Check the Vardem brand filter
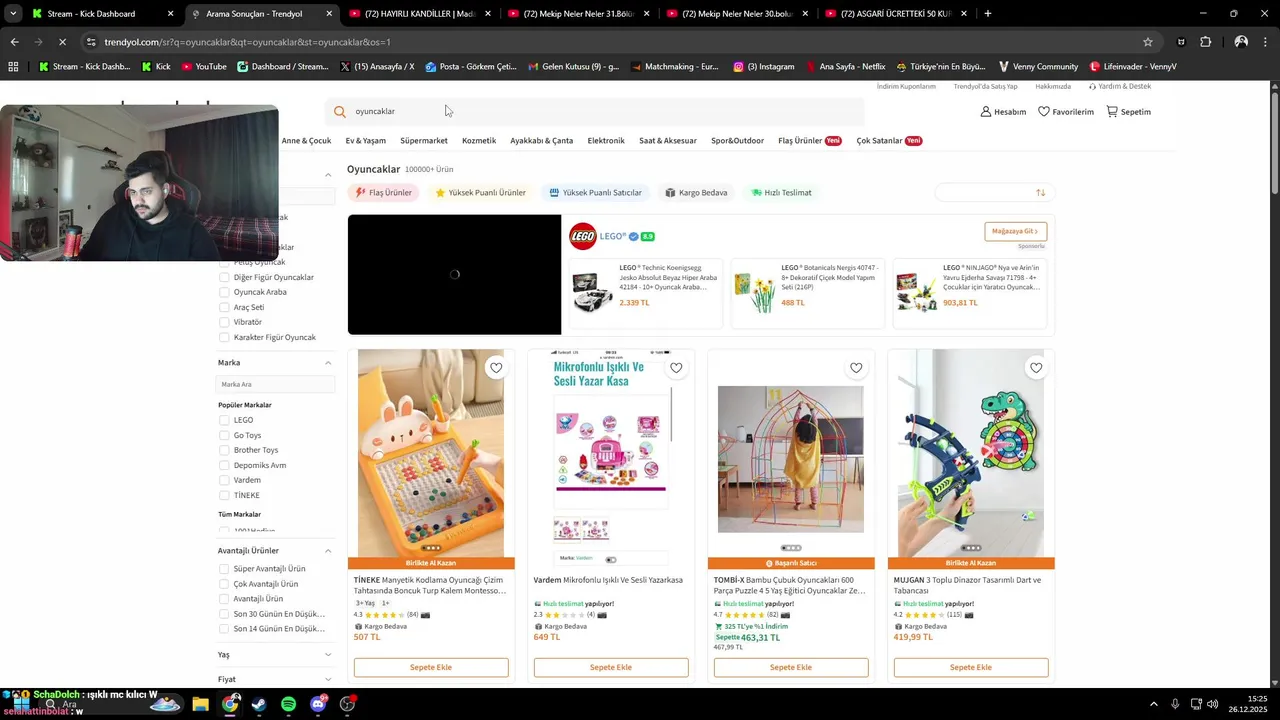 (224, 480)
